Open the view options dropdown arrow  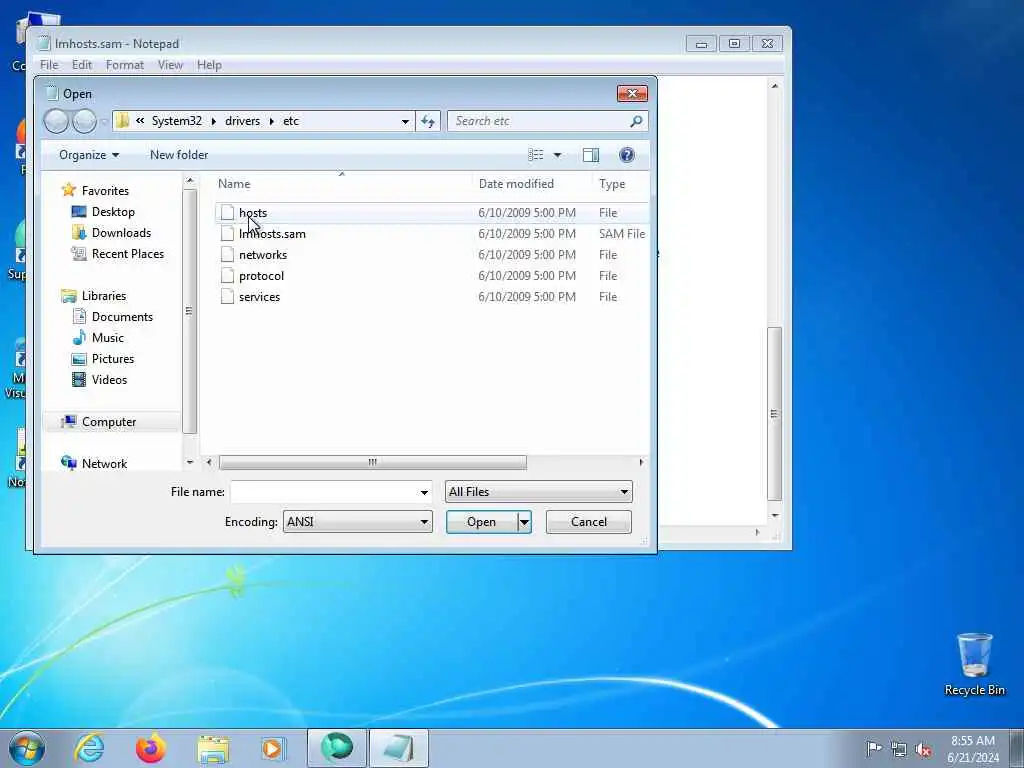click(557, 155)
